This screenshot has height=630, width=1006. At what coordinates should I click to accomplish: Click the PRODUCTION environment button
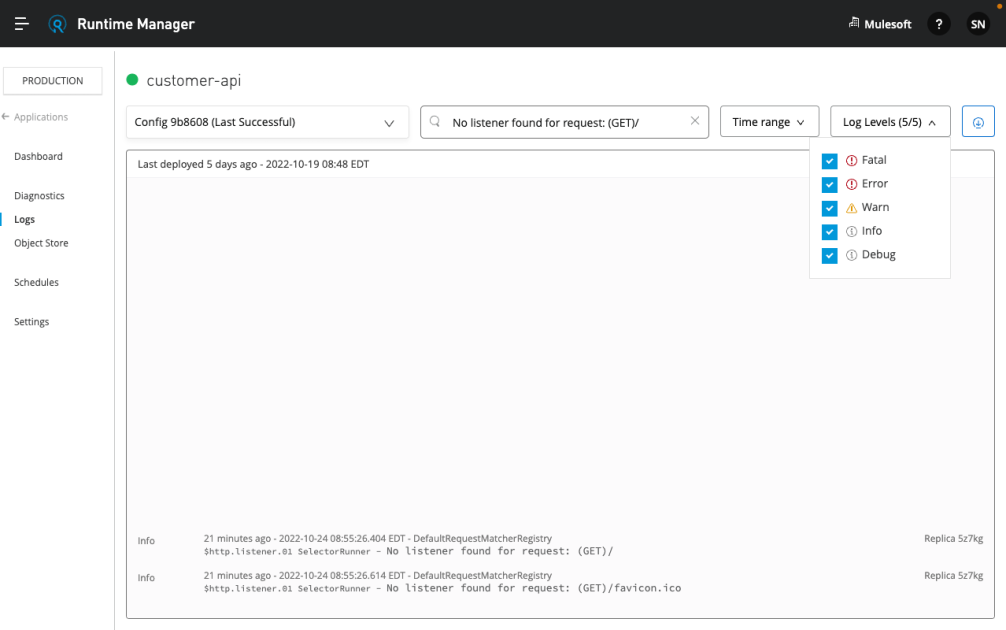coord(52,81)
